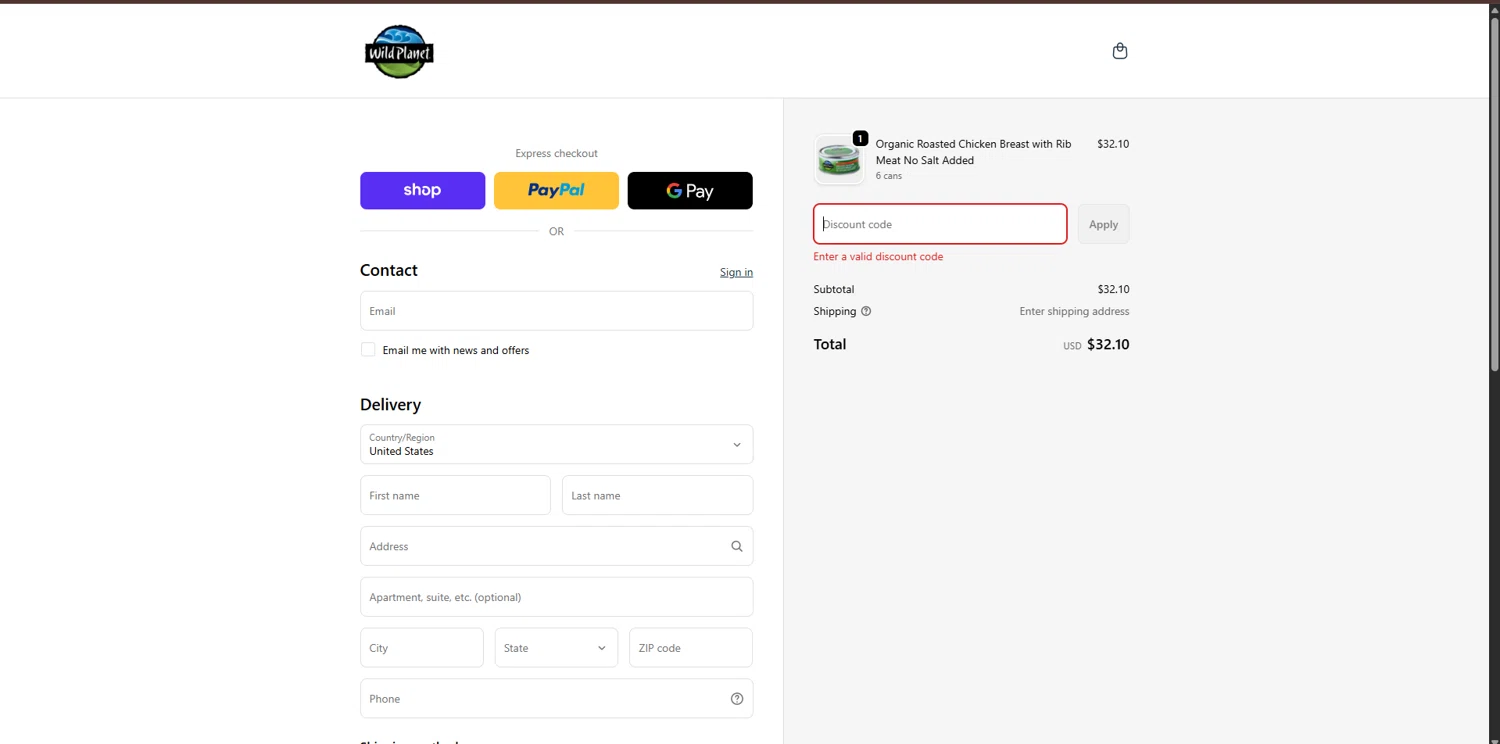Viewport: 1500px width, 744px height.
Task: Click the Phone field help icon
Action: (x=737, y=699)
